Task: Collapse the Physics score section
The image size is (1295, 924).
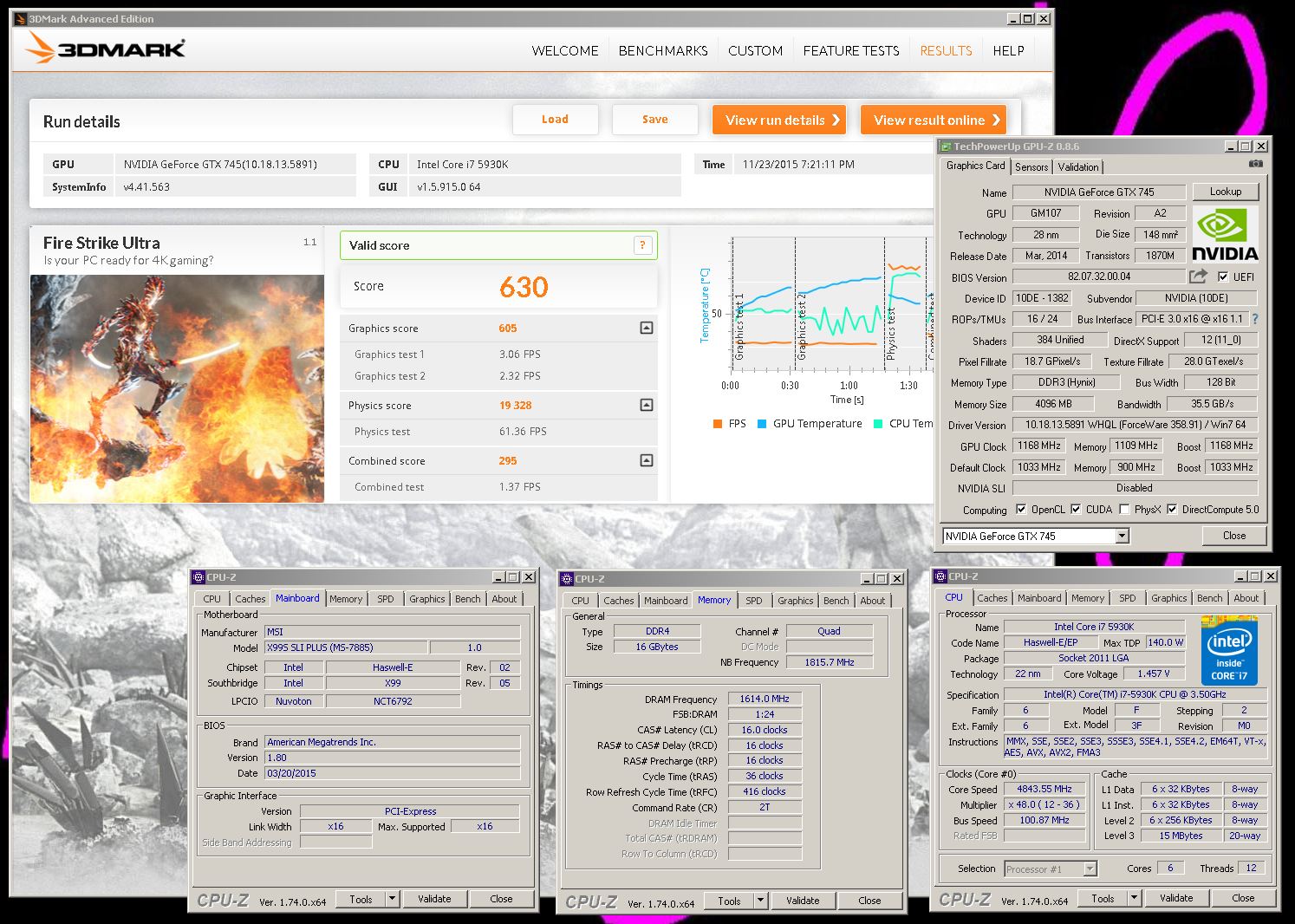Action: pyautogui.click(x=646, y=405)
